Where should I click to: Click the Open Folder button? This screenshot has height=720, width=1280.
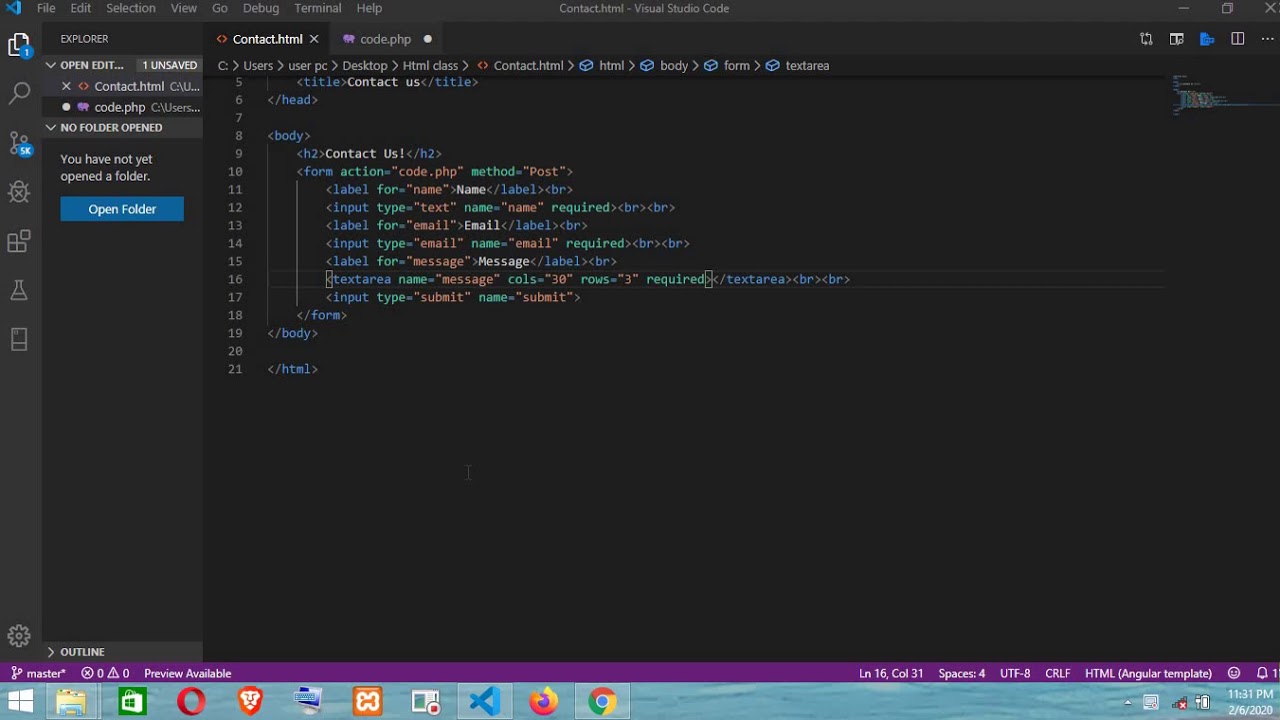122,209
